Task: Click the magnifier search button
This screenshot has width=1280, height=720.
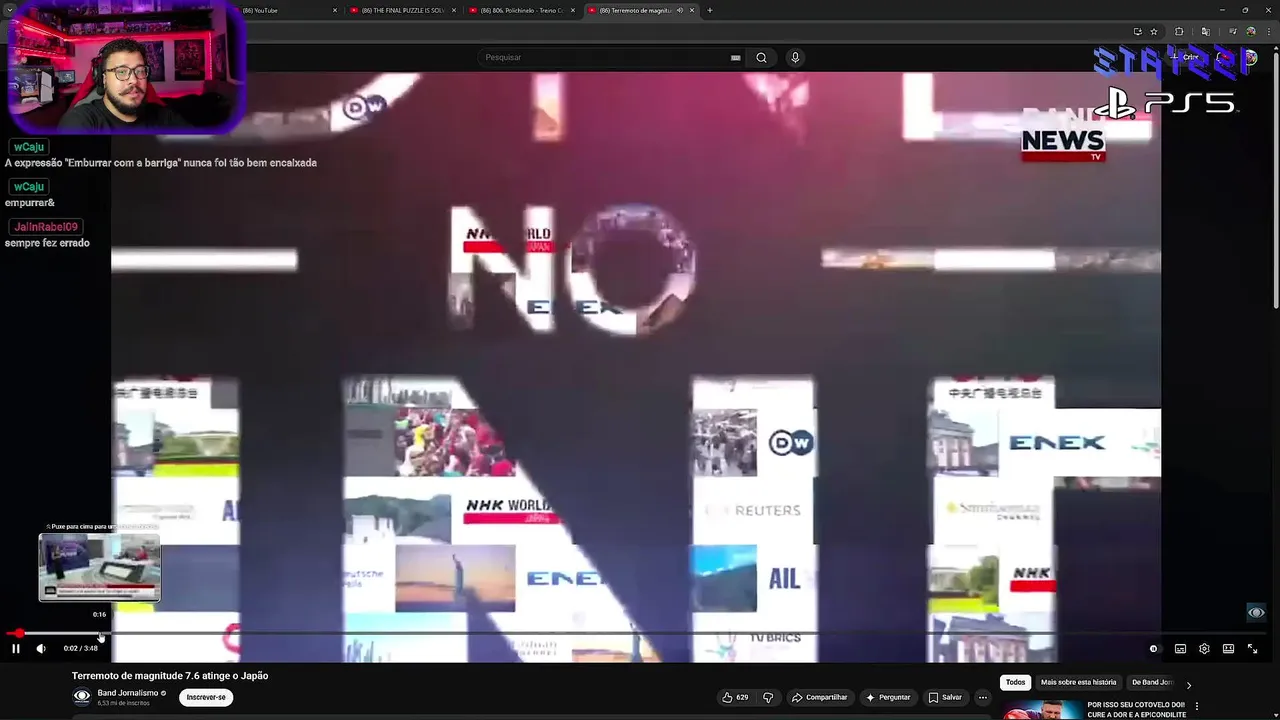Action: click(x=761, y=57)
